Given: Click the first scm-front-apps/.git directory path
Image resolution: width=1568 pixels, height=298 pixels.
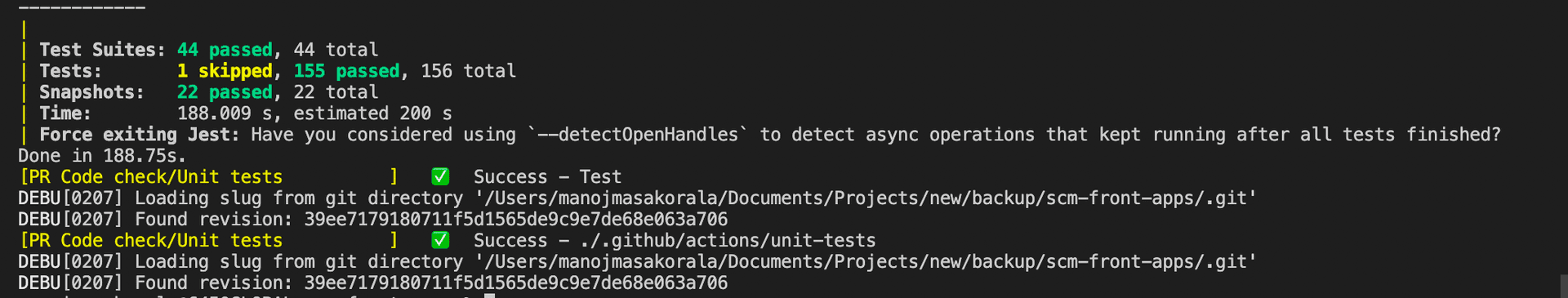Looking at the screenshot, I should click(x=866, y=198).
